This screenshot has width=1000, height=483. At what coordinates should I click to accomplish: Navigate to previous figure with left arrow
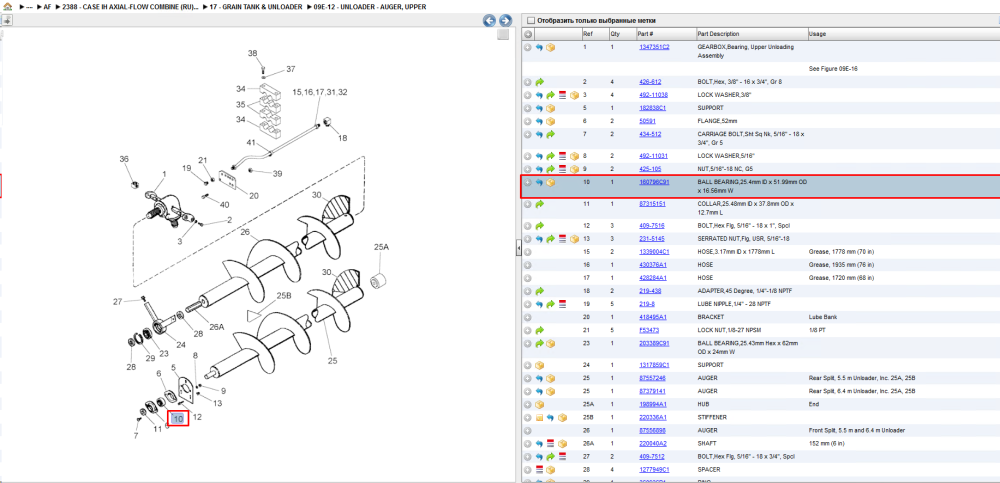[x=489, y=20]
